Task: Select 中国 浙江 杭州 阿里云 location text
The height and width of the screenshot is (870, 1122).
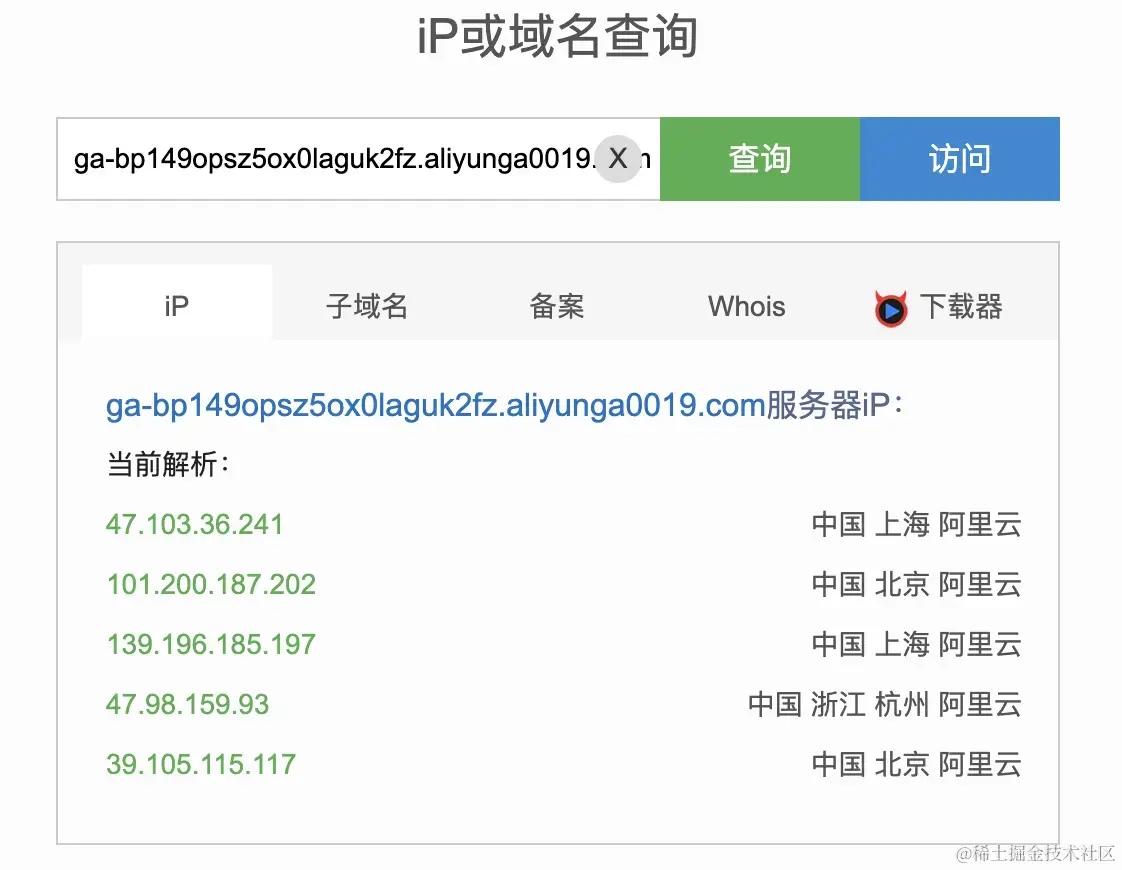Action: [884, 705]
